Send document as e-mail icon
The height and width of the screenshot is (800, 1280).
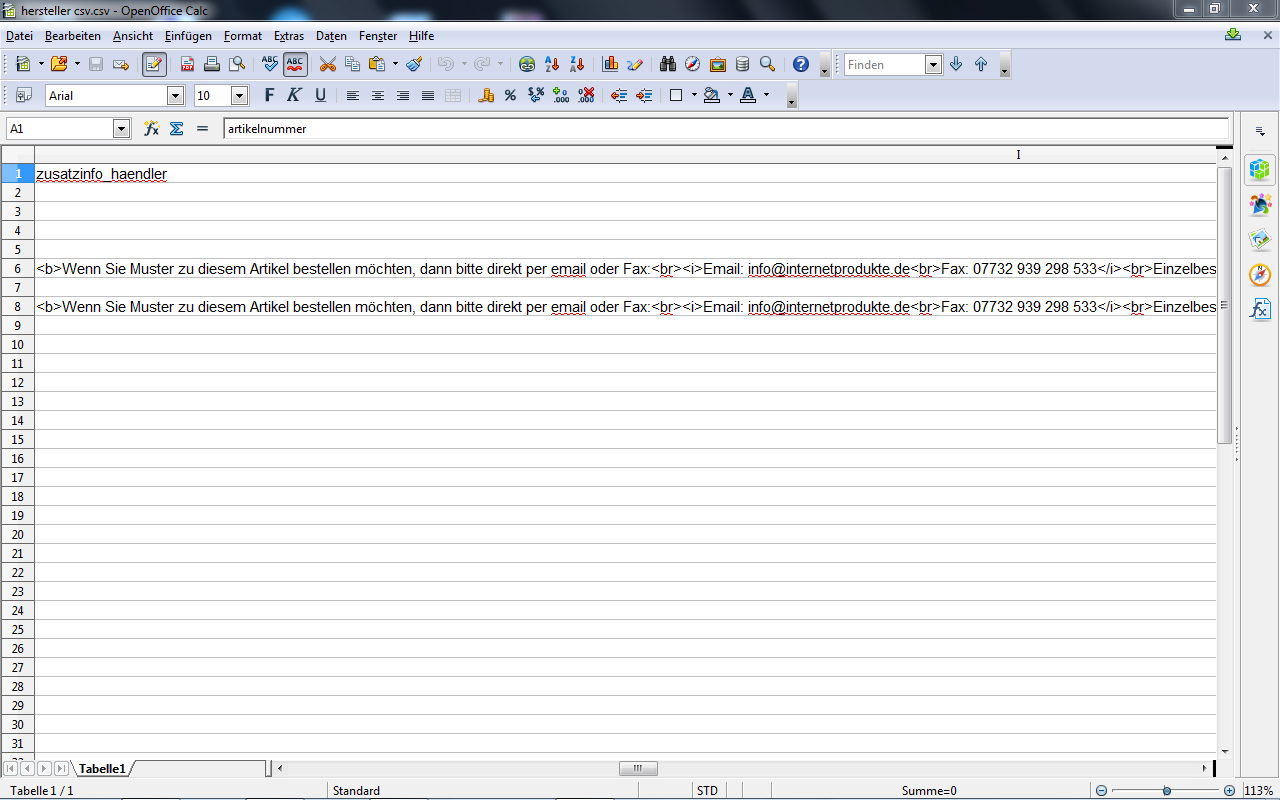(121, 64)
